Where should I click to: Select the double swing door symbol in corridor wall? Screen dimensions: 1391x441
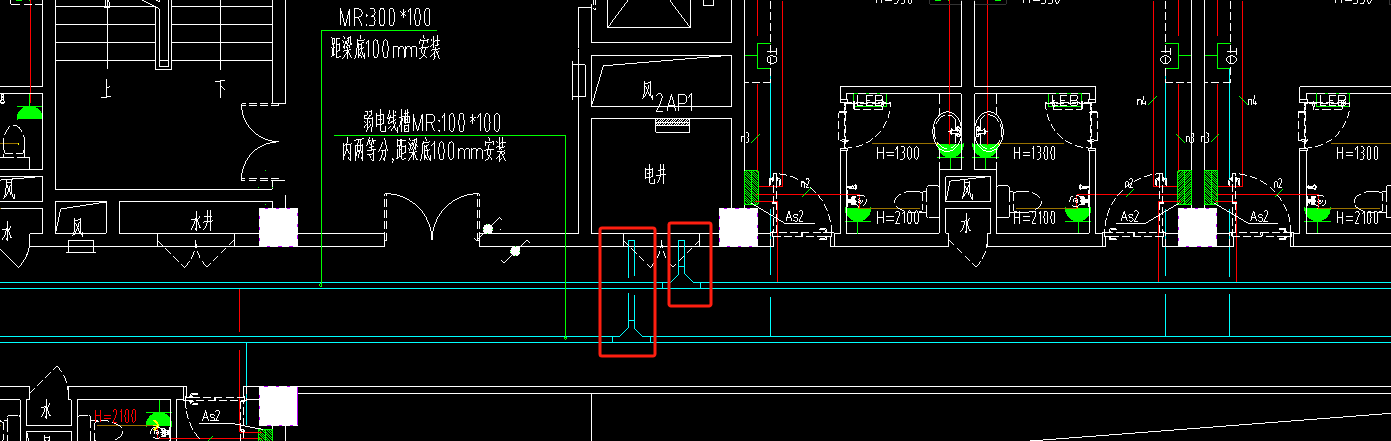pyautogui.click(x=430, y=217)
